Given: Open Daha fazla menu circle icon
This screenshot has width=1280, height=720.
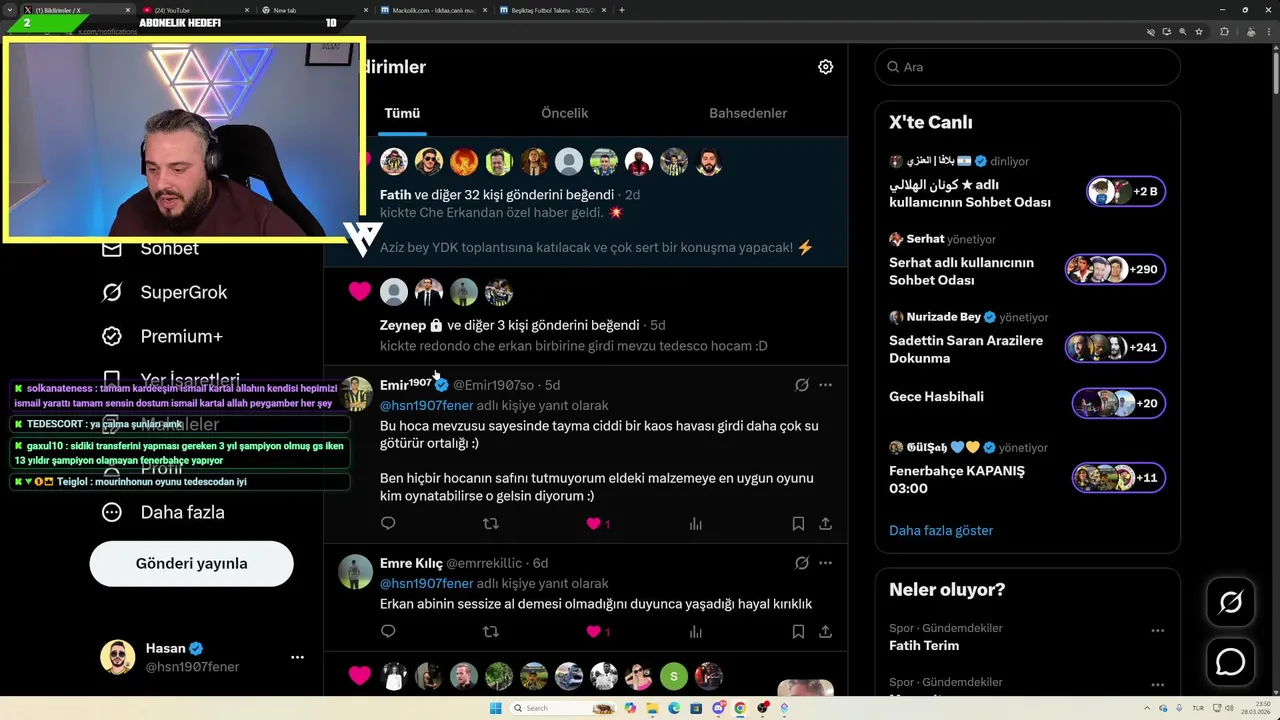Looking at the screenshot, I should 112,512.
